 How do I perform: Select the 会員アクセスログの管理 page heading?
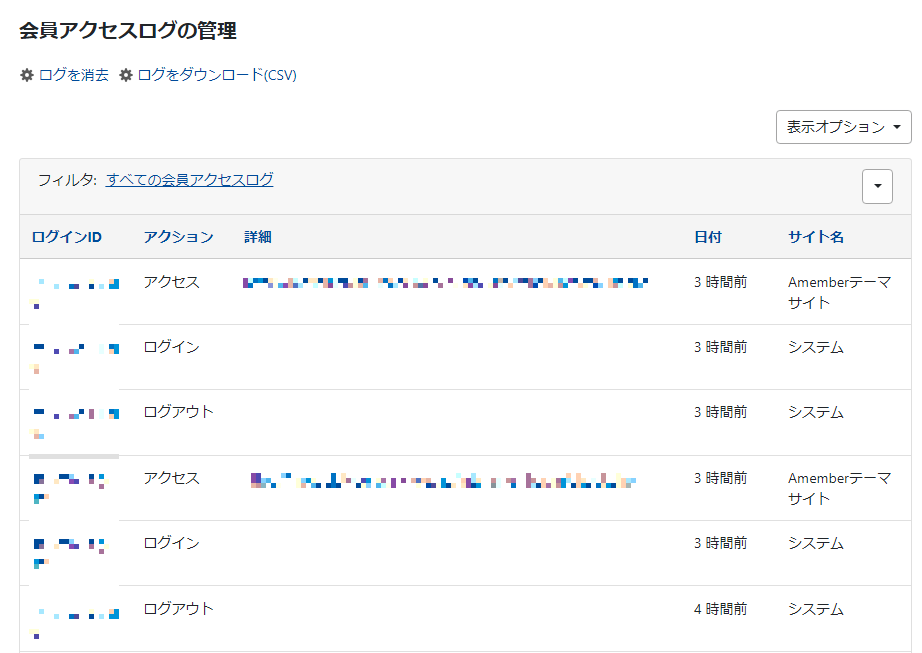[x=128, y=31]
